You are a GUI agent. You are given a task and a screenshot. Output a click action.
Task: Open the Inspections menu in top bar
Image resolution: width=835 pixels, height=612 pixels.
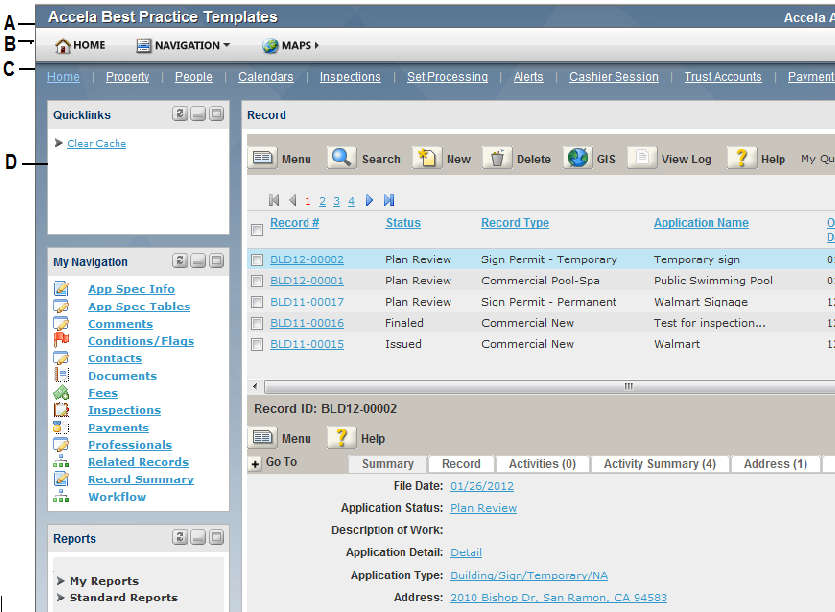pyautogui.click(x=350, y=77)
